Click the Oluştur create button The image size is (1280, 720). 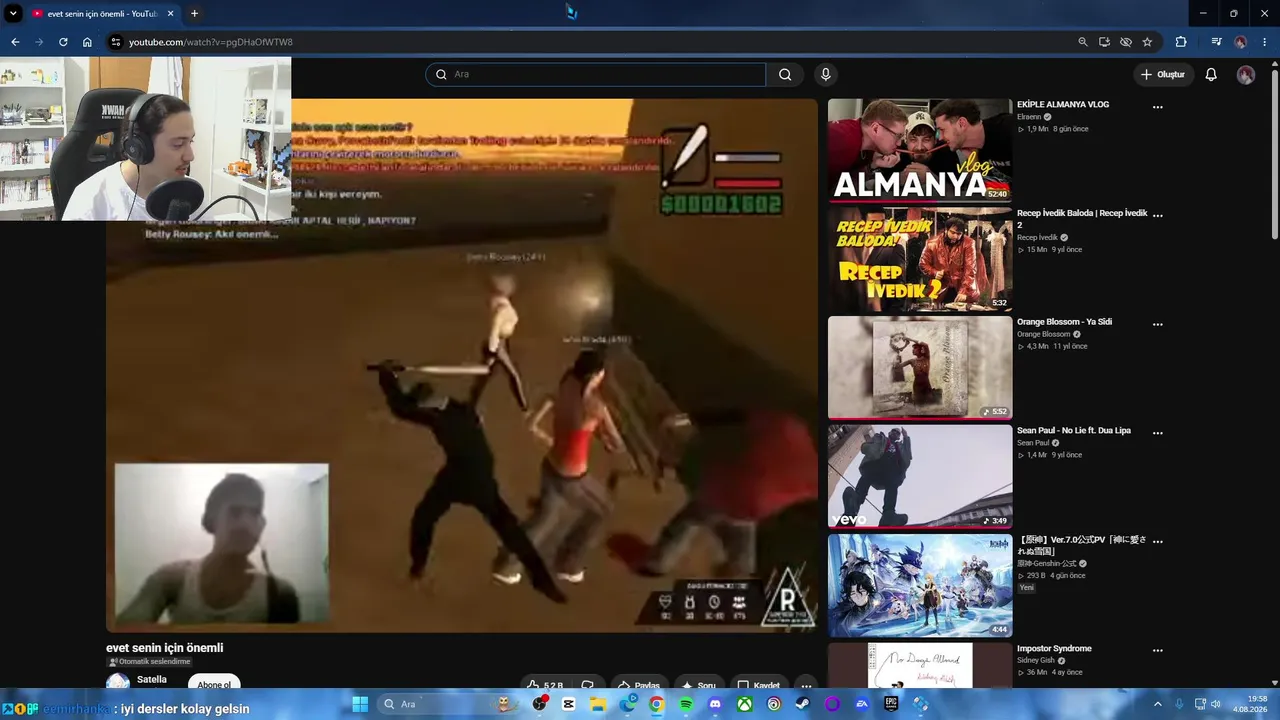coord(1163,74)
